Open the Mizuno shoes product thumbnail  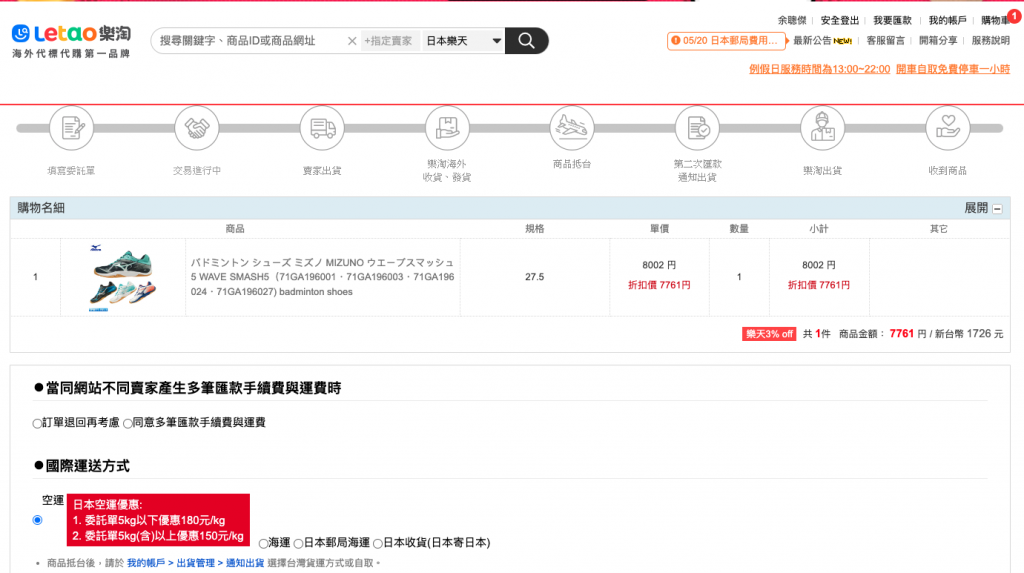pyautogui.click(x=122, y=277)
